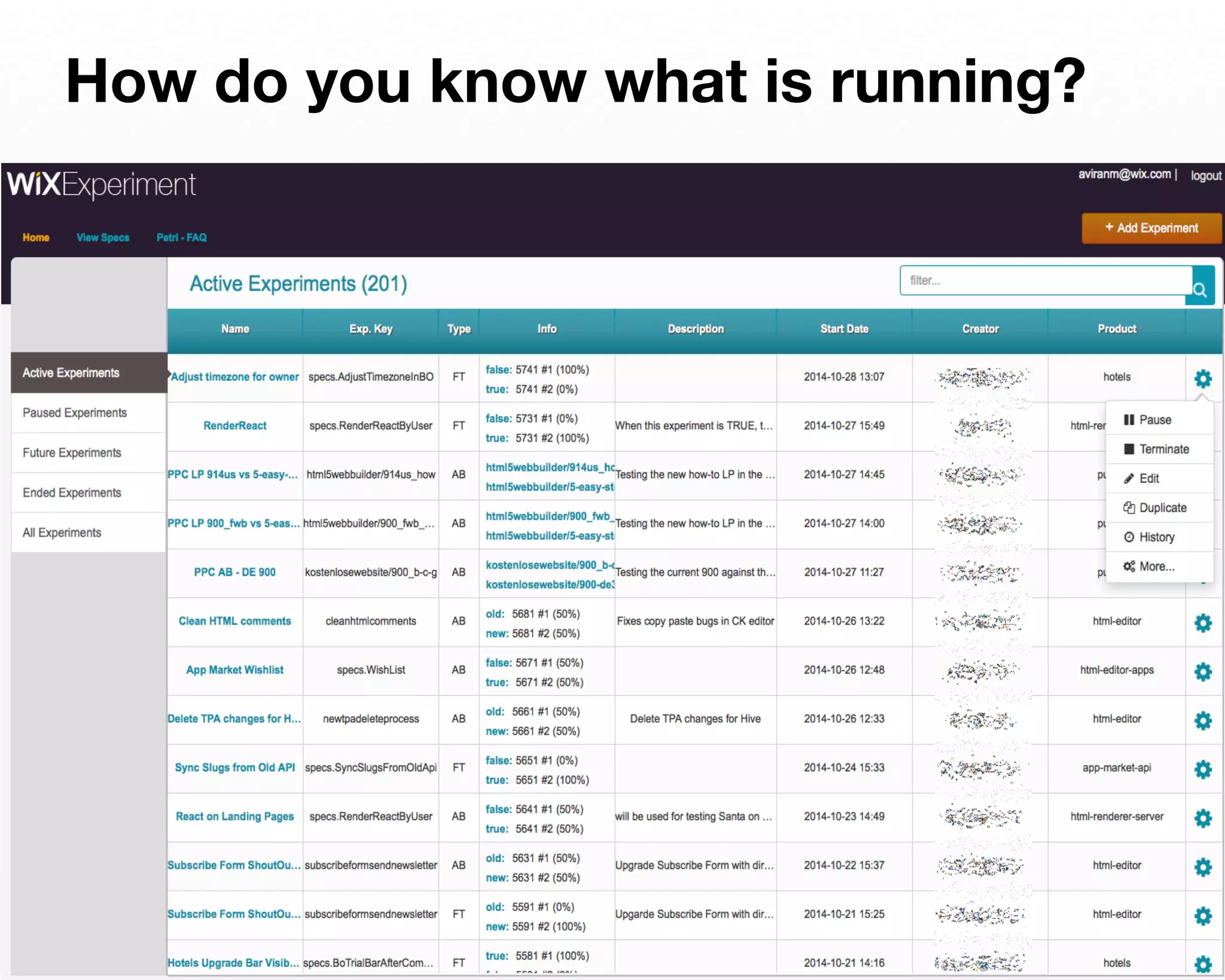The height and width of the screenshot is (980, 1225).
Task: Open gear menu for App Market Wishlist row
Action: point(1203,672)
